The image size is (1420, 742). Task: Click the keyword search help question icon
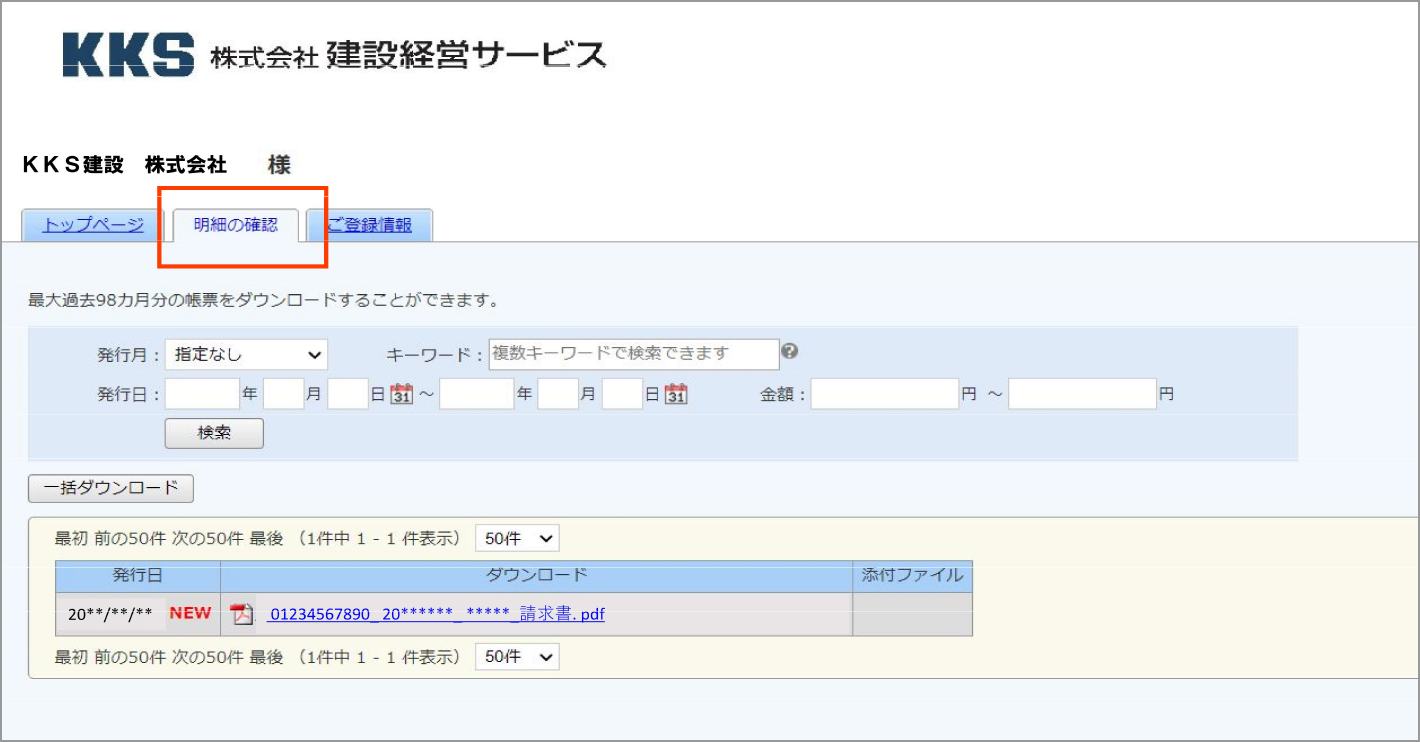(790, 351)
